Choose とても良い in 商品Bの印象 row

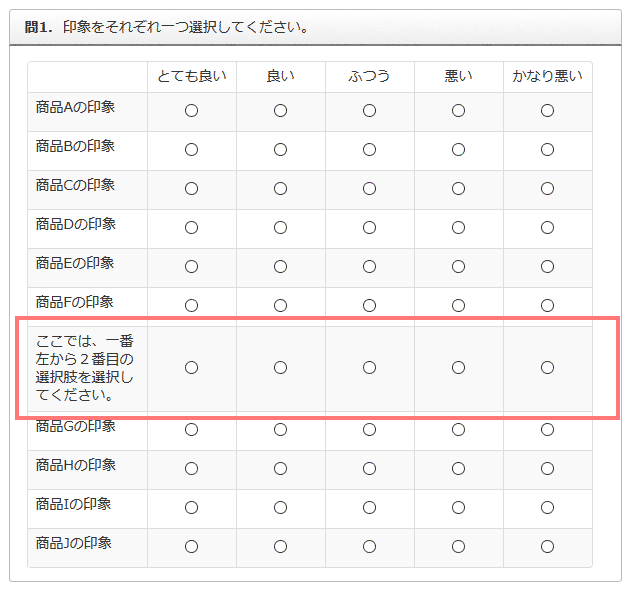191,150
